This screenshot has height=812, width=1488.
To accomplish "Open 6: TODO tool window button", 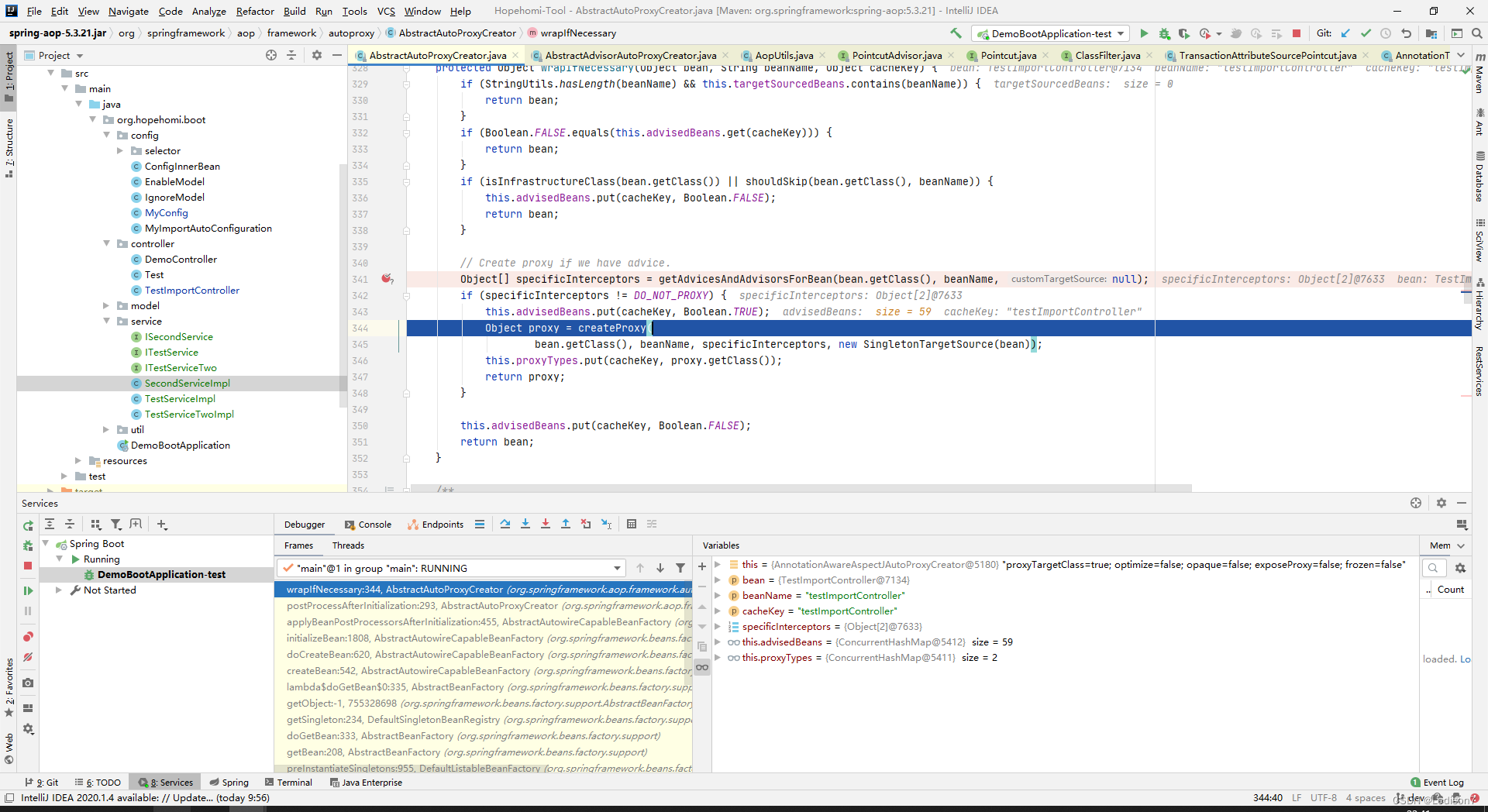I will pyautogui.click(x=98, y=783).
